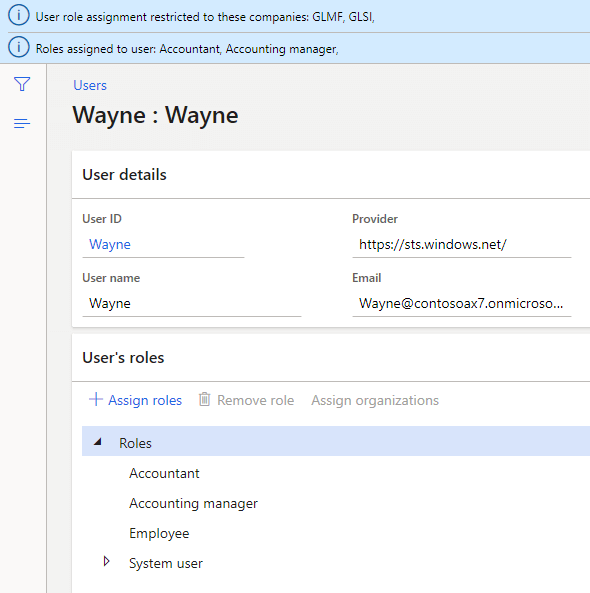Expand the System user role node
590x593 pixels.
click(x=106, y=561)
